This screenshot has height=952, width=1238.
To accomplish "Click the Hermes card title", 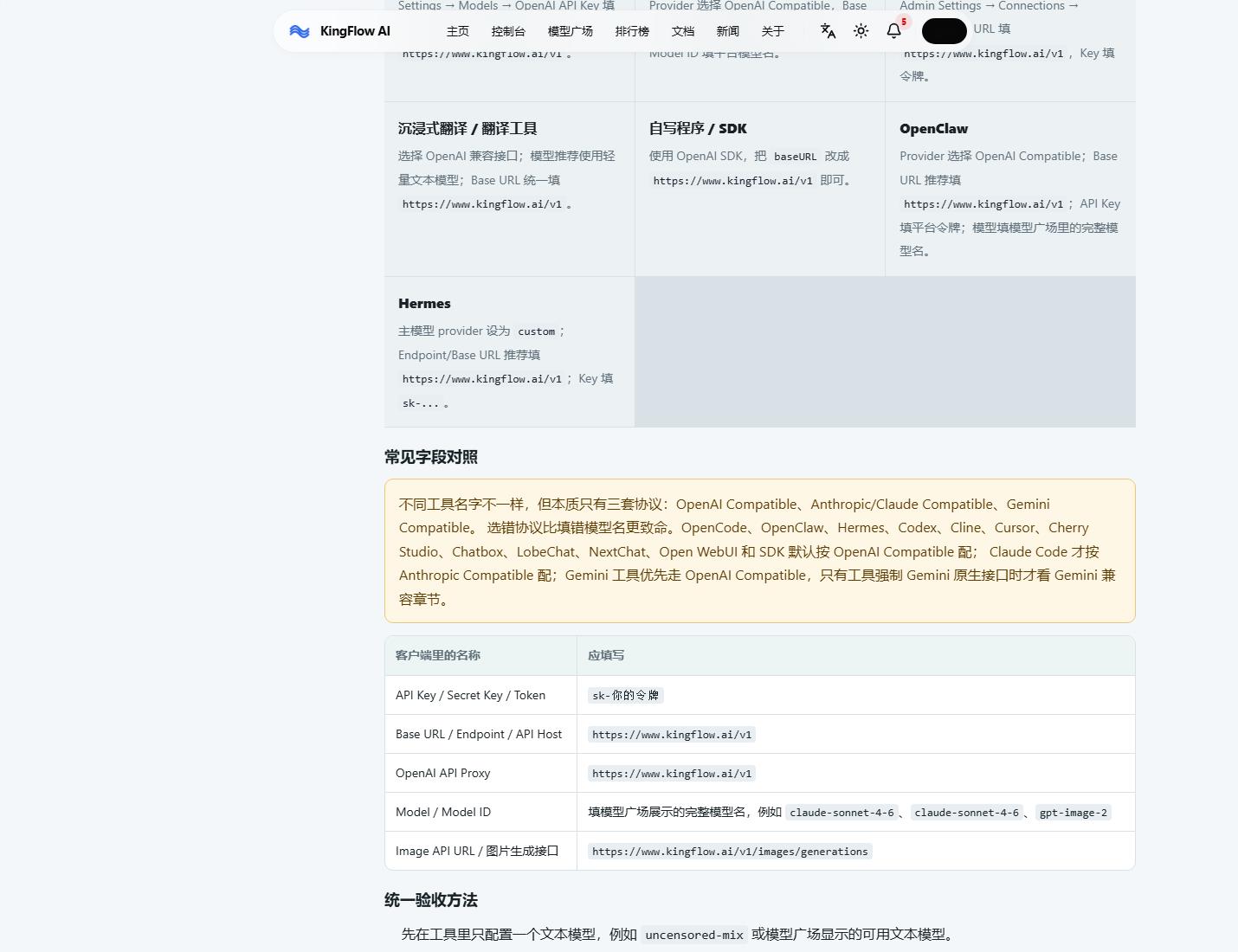I will 424,303.
